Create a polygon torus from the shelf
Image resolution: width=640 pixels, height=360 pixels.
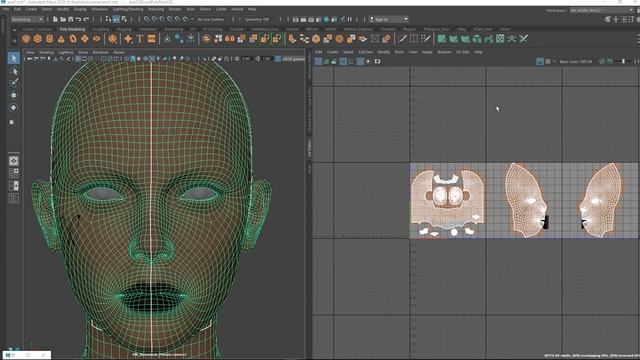(x=73, y=39)
